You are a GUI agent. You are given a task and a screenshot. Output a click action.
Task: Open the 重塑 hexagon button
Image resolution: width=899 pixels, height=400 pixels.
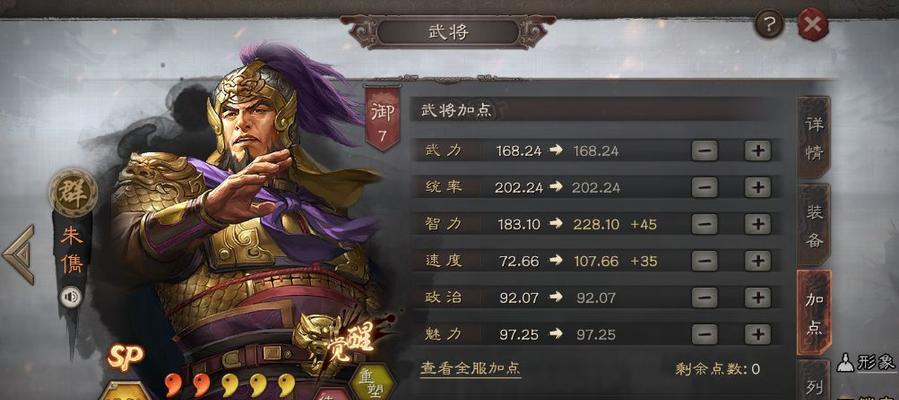coord(372,382)
